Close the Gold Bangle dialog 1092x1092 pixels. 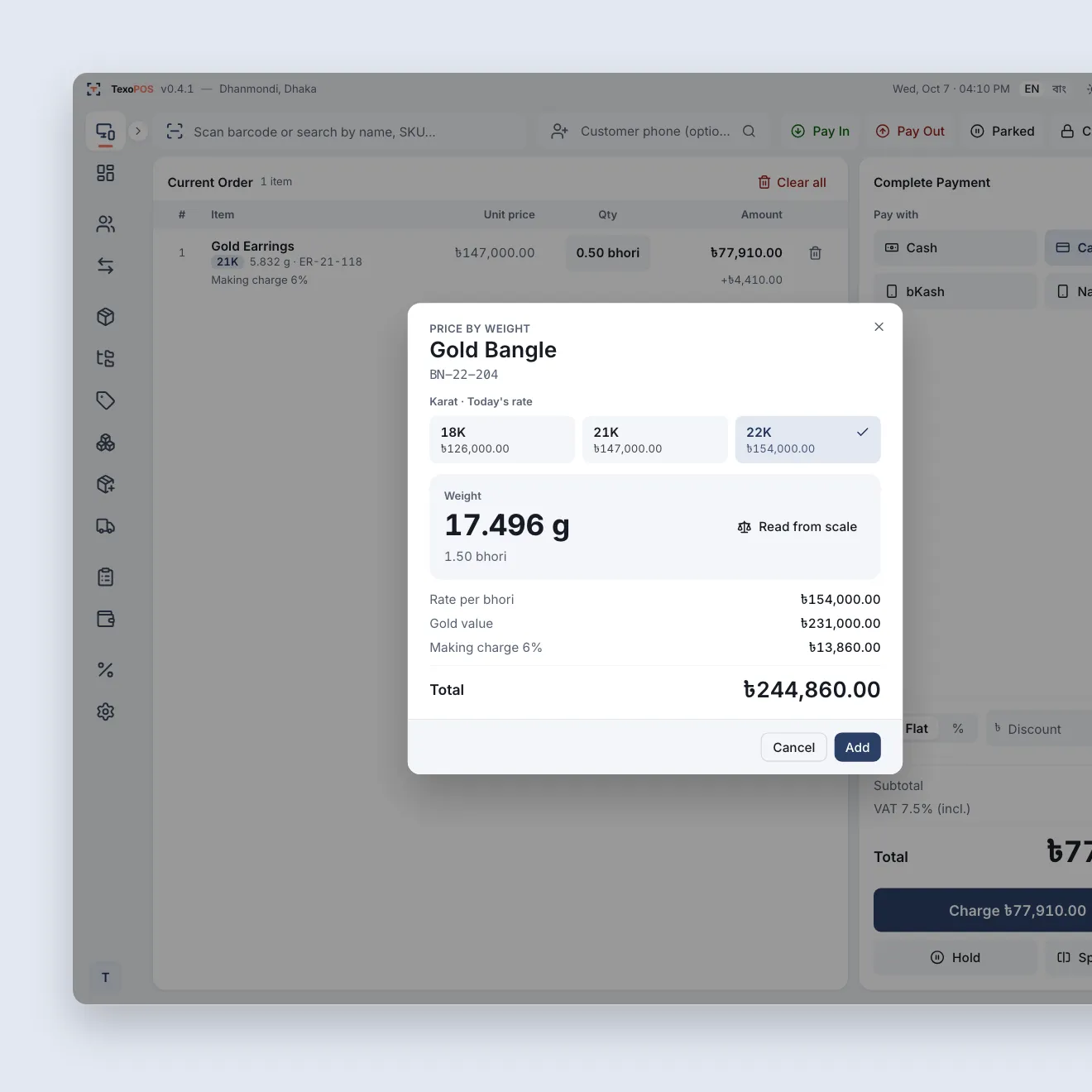click(x=879, y=327)
